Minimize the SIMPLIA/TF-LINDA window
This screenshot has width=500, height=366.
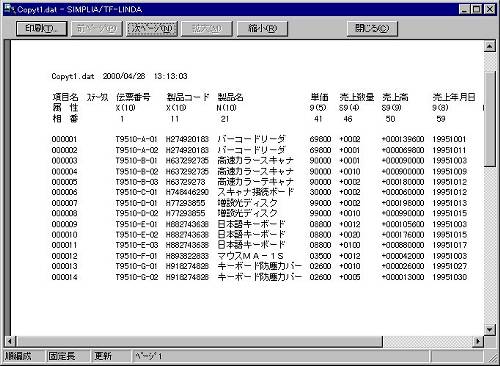point(465,9)
